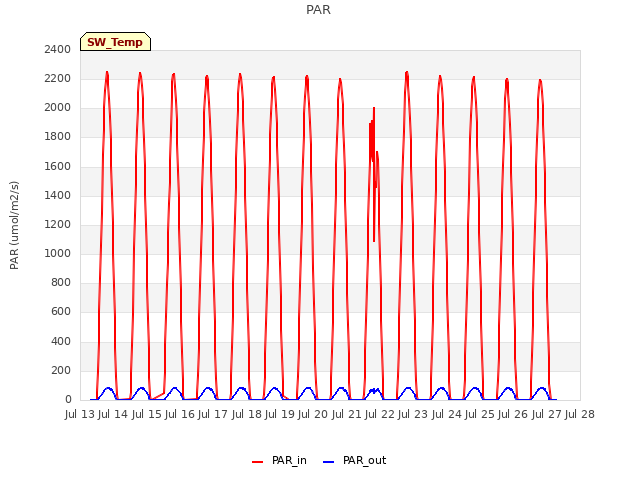Click the 1800 y-axis tick label
This screenshot has width=640, height=480.
[x=58, y=137]
